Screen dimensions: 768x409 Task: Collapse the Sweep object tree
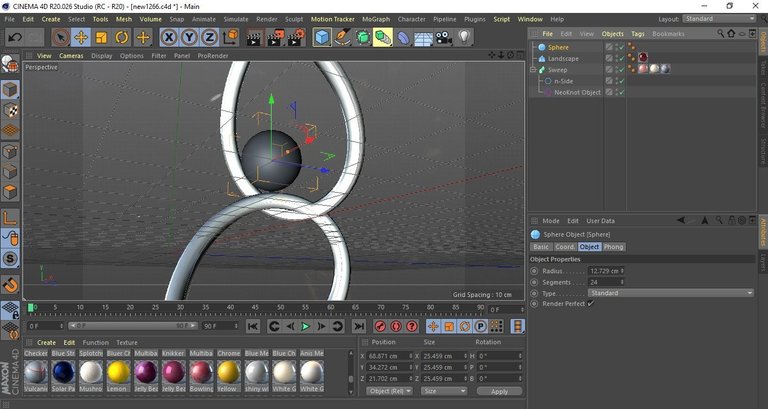[x=533, y=70]
